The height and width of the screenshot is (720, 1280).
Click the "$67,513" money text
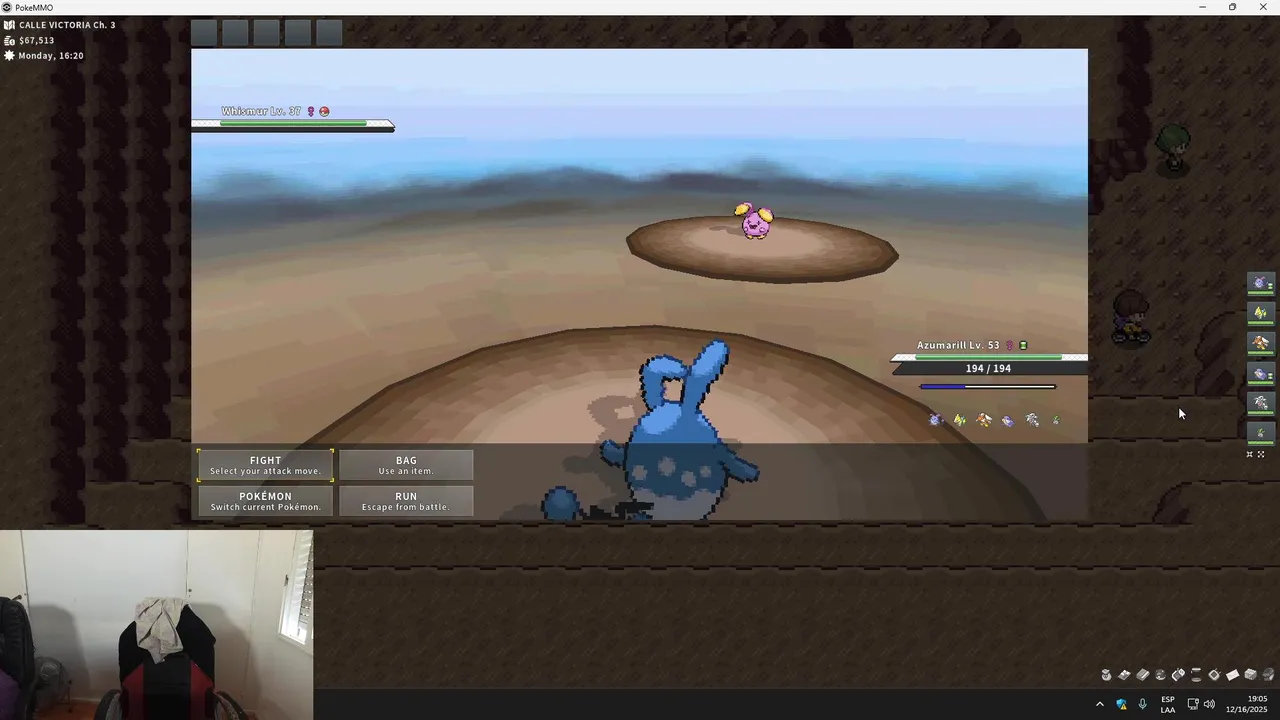[37, 41]
